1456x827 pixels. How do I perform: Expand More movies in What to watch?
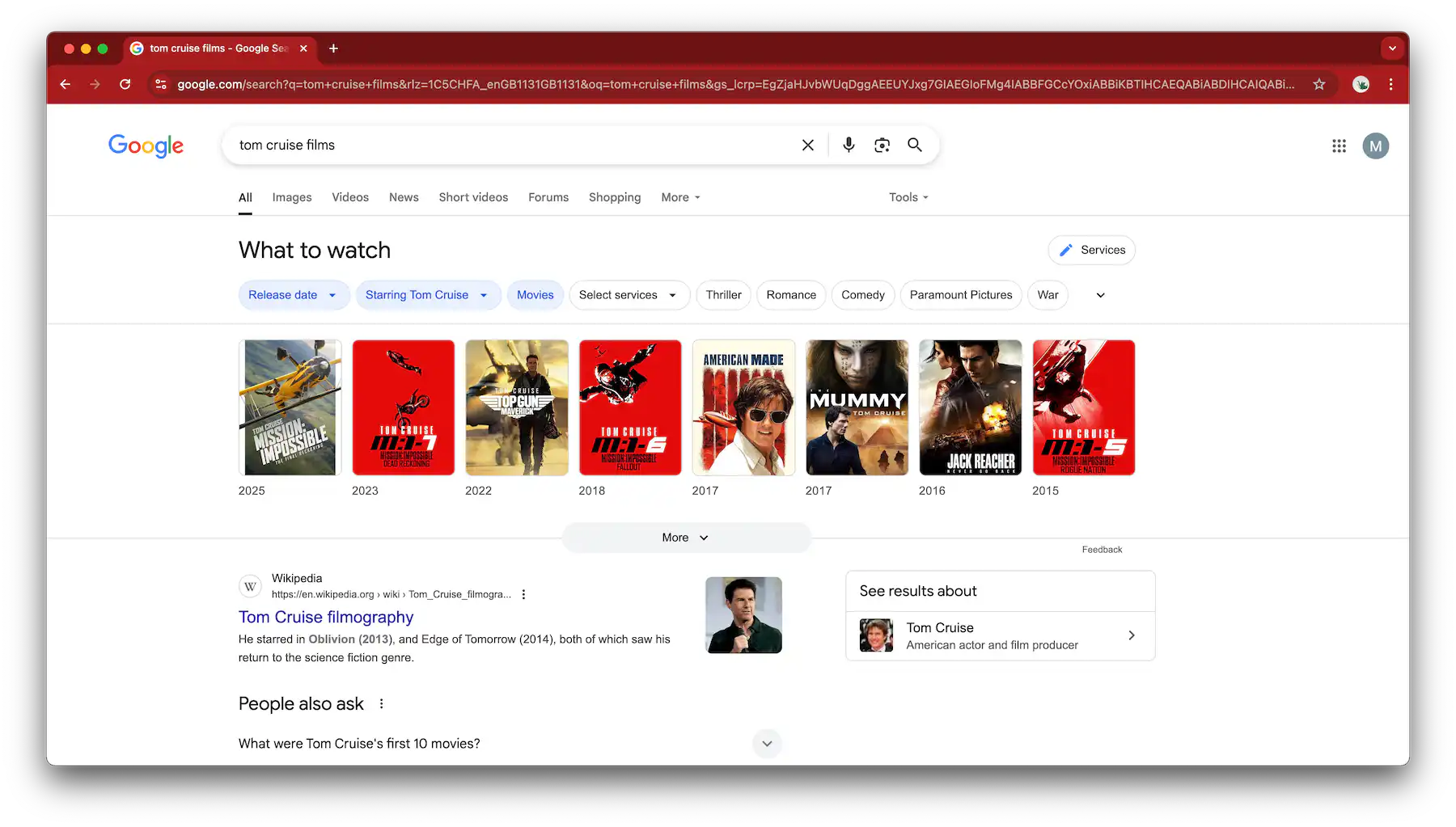686,538
